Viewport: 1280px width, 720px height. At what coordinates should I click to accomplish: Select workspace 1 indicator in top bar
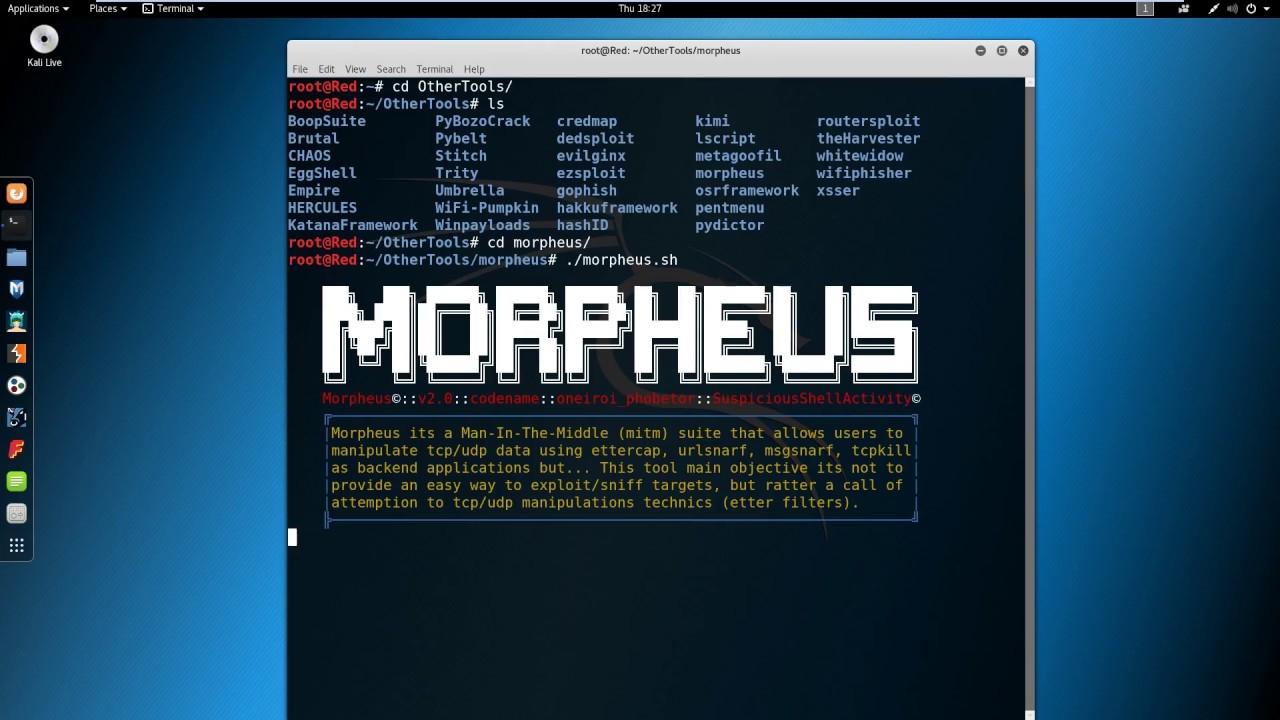click(1145, 8)
